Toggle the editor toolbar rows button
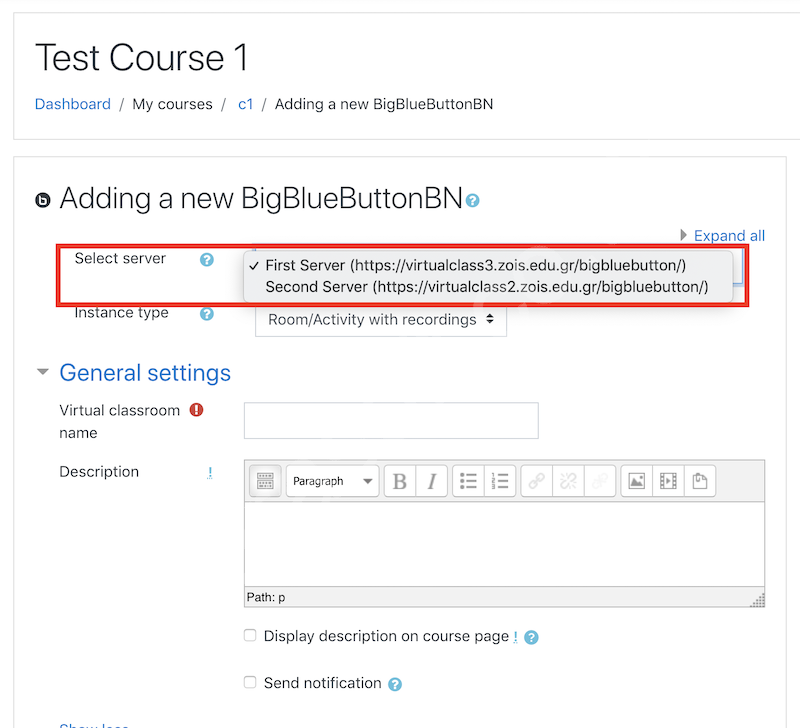Screen dimensions: 800x728 click(265, 481)
